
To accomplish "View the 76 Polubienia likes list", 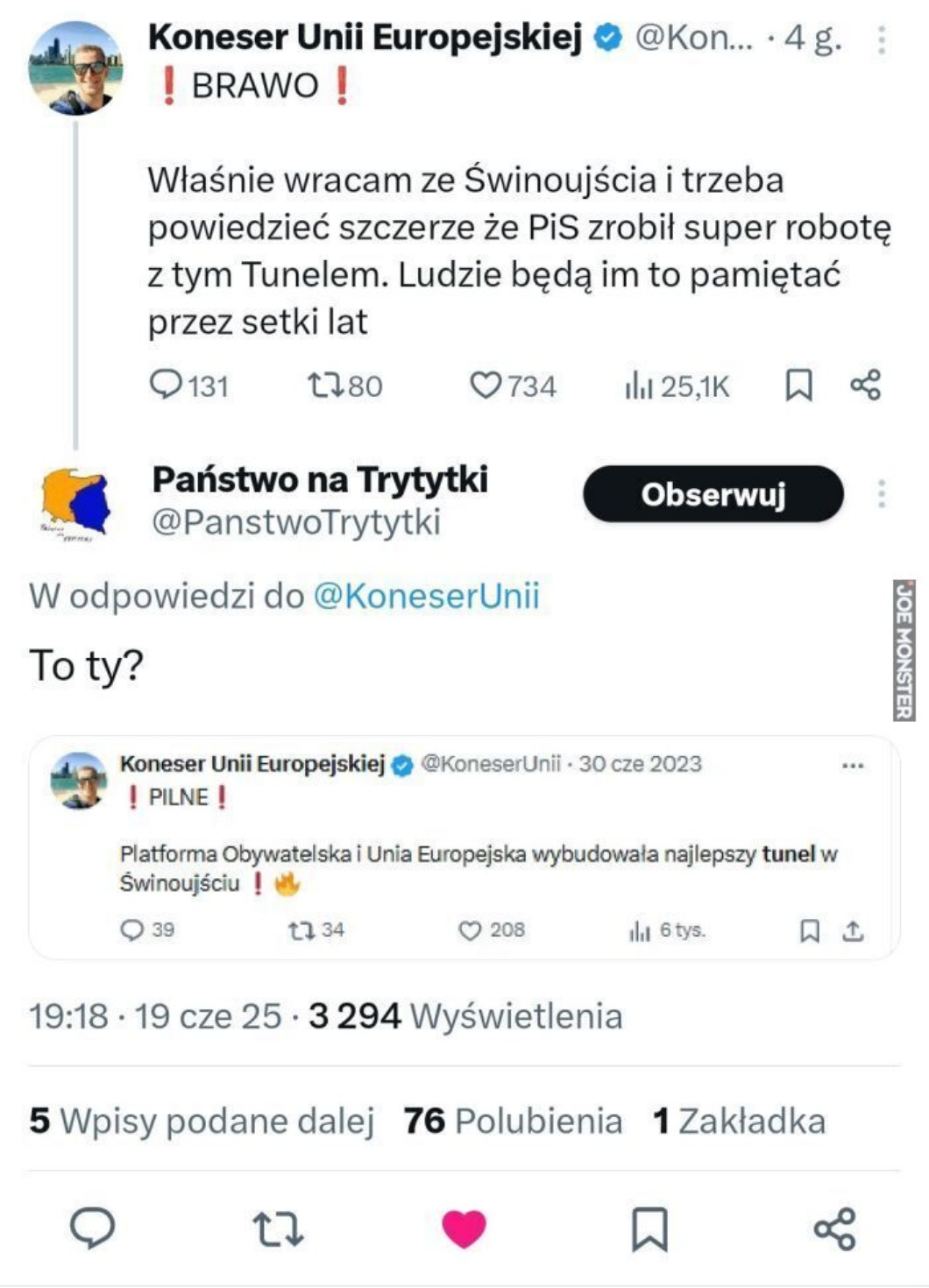I will (513, 1121).
